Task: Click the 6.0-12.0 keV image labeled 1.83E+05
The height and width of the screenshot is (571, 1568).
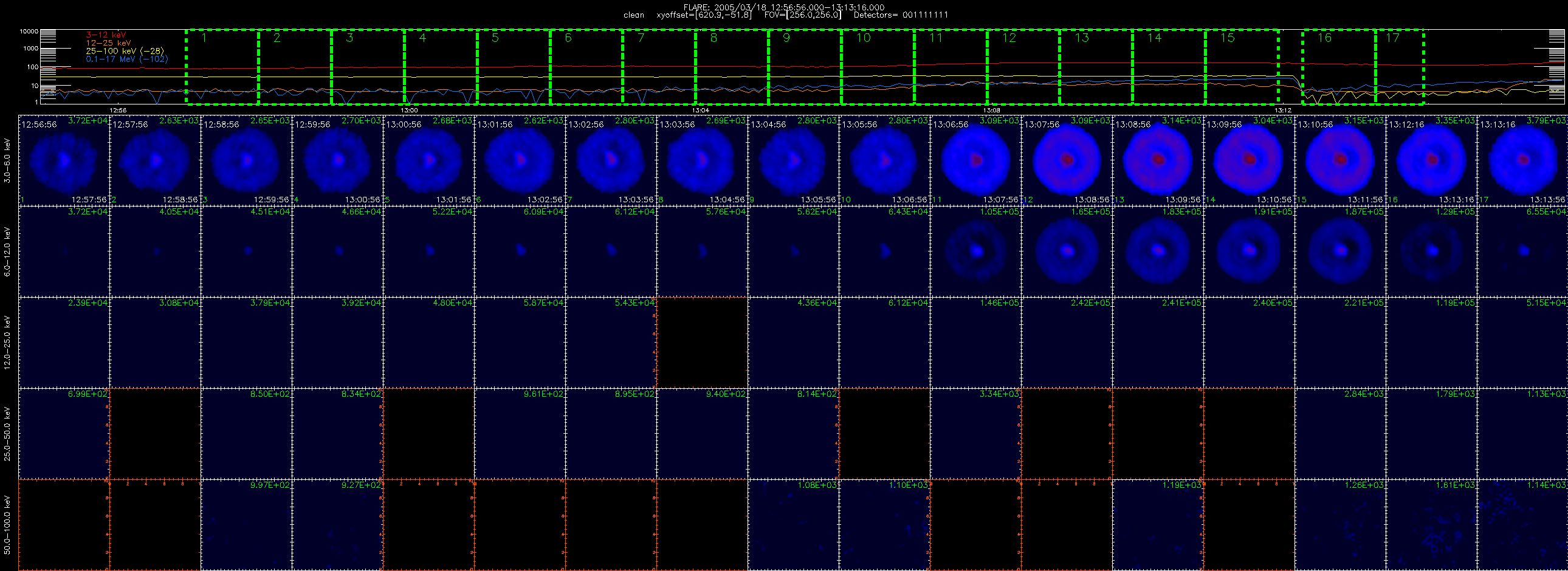Action: tap(1158, 251)
